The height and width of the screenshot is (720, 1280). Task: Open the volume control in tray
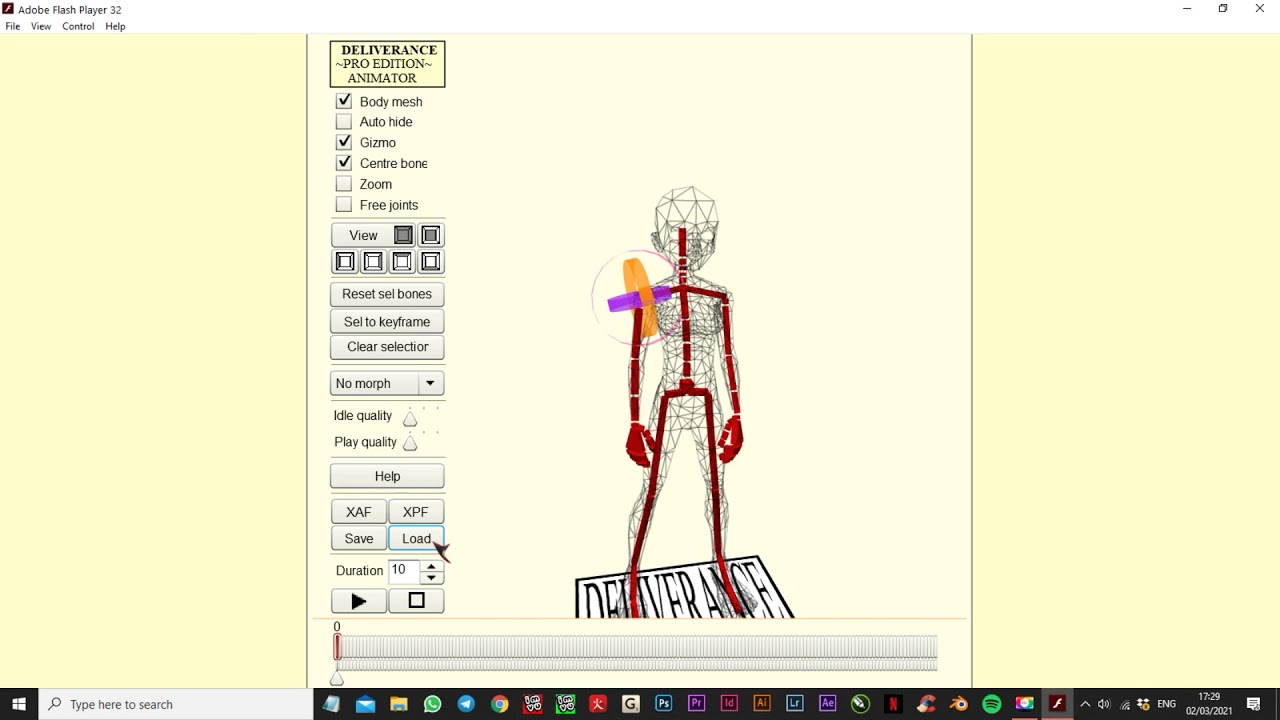[1103, 704]
